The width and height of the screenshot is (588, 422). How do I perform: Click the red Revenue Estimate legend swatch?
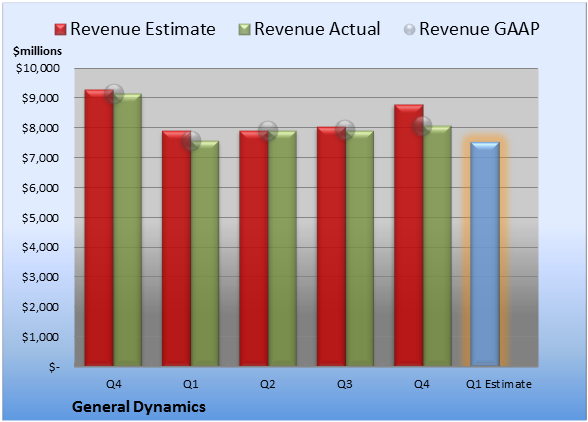pyautogui.click(x=60, y=30)
